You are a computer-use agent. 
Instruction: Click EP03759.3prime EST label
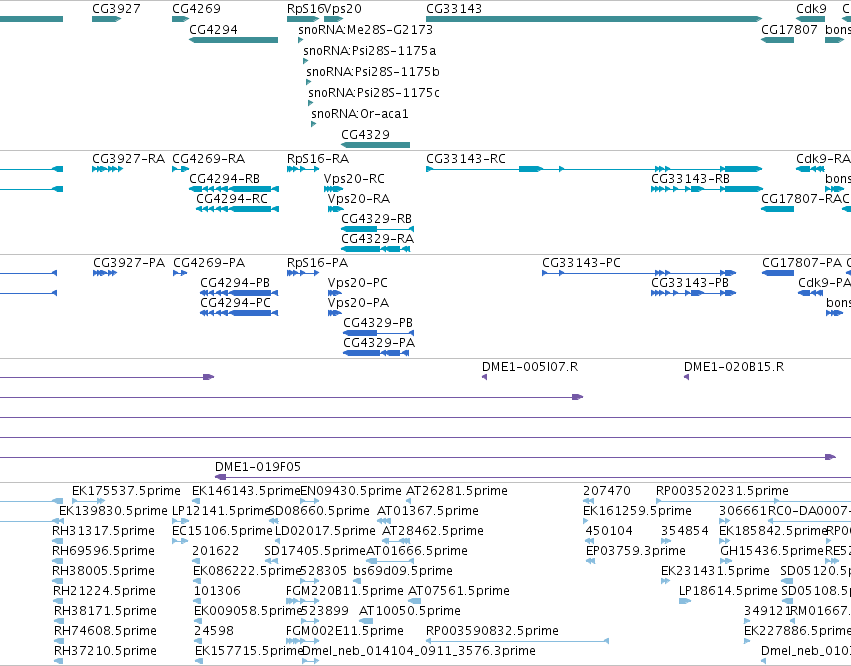pyautogui.click(x=636, y=551)
